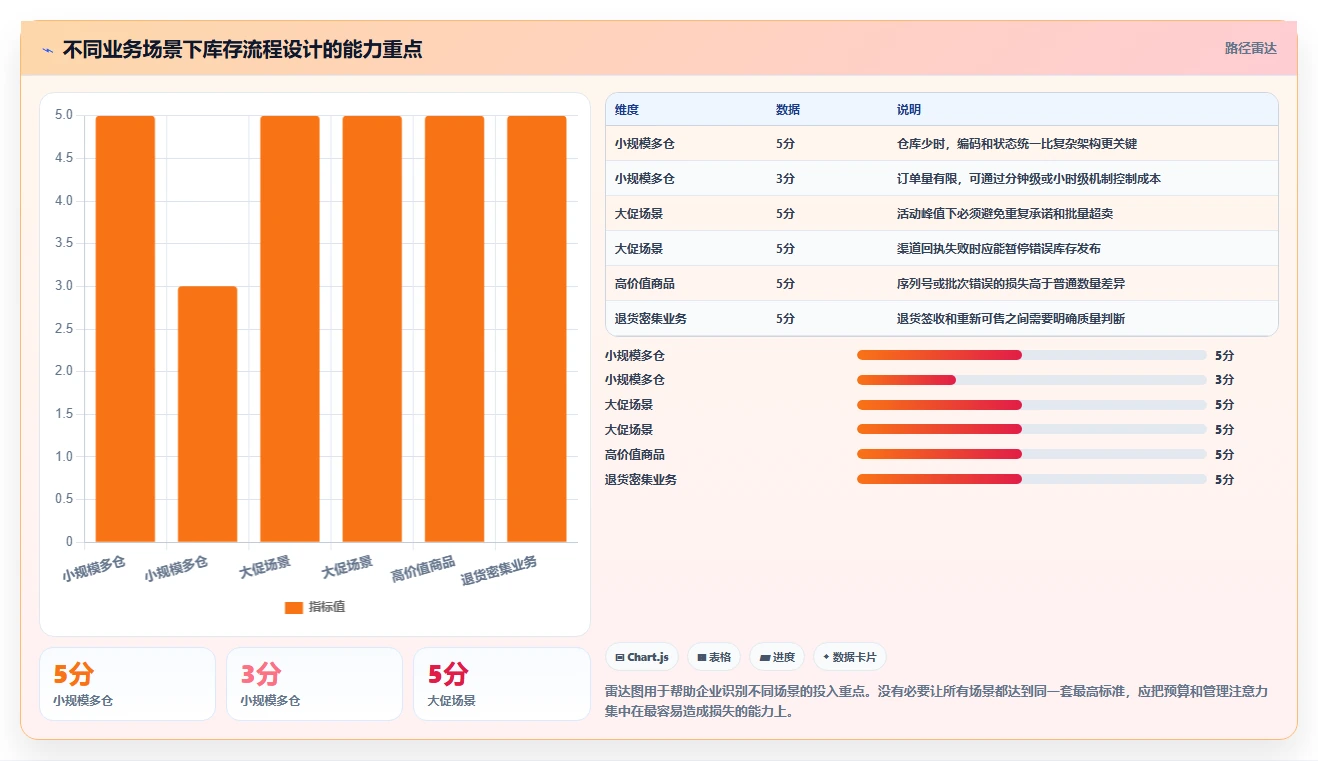Select the cell 渠道回执失败时应能暂停错误库存发布
Screen dimensions: 1318x761
coord(999,249)
